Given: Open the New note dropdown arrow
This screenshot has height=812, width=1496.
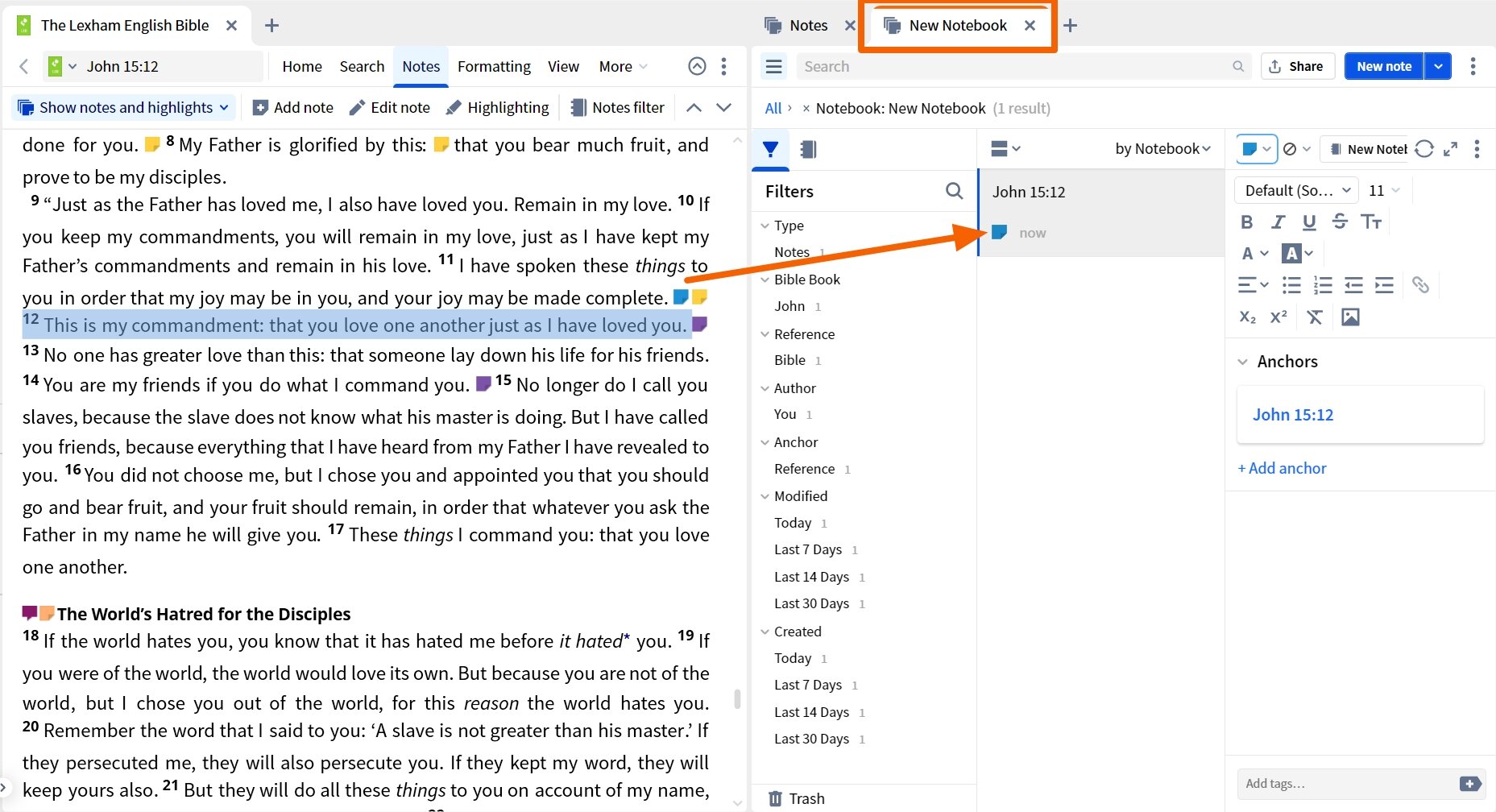Looking at the screenshot, I should tap(1438, 66).
